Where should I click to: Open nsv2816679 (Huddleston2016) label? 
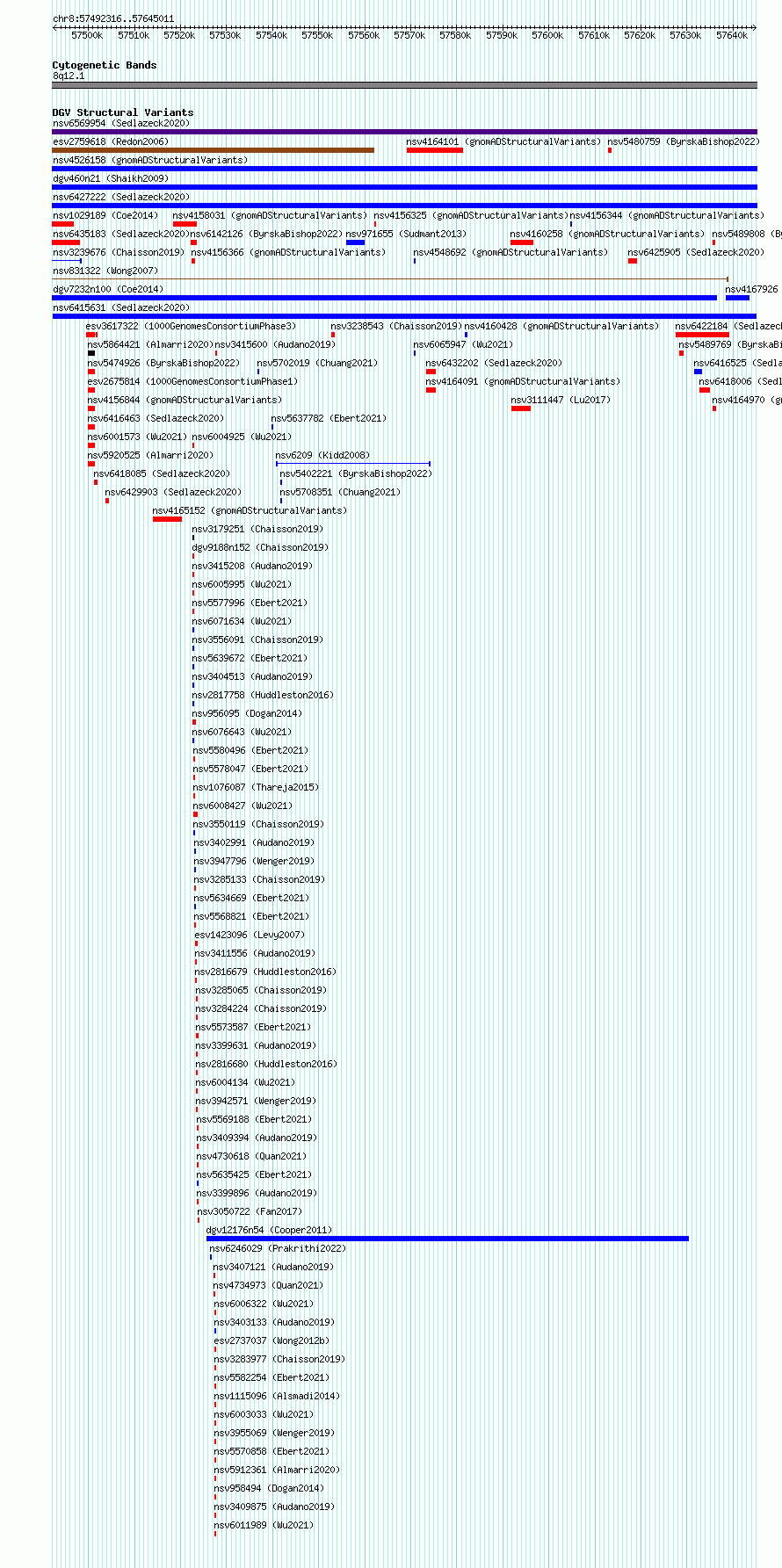265,972
